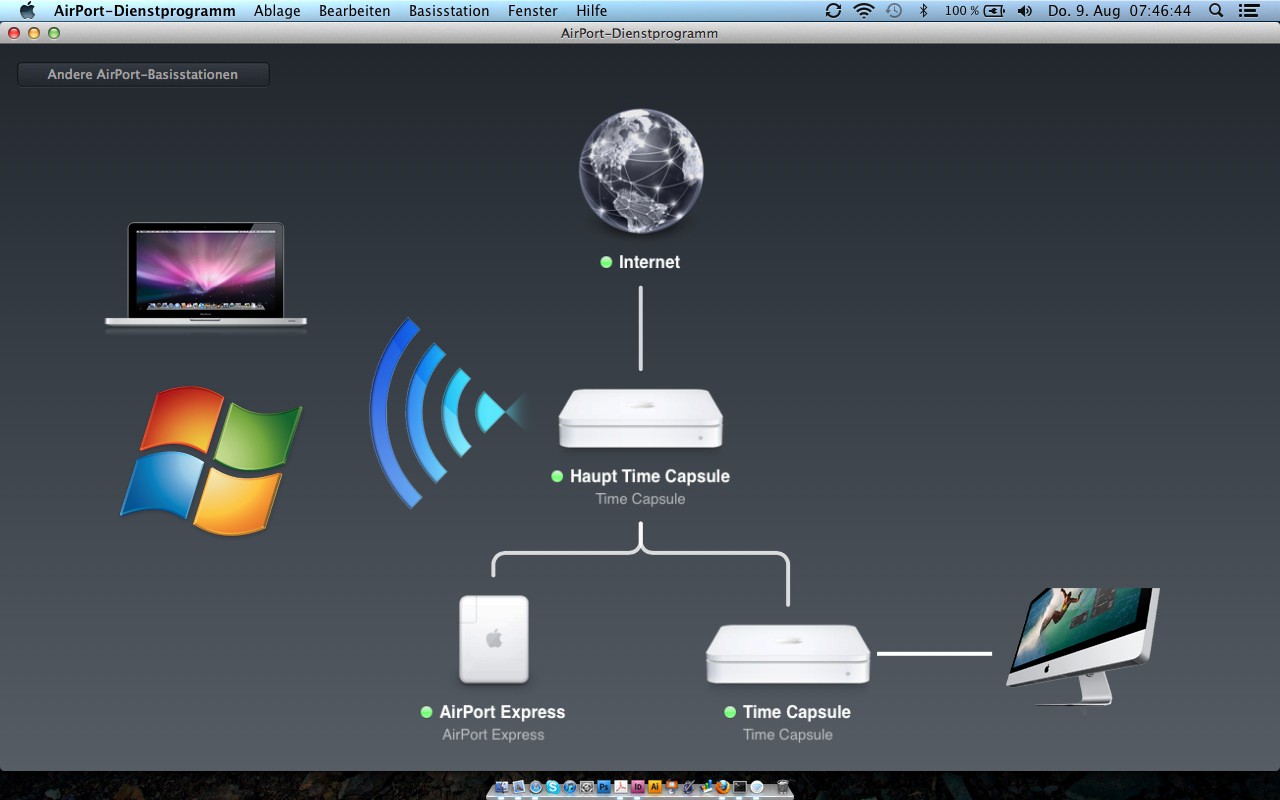Open the Wi-Fi status menu

[x=863, y=11]
